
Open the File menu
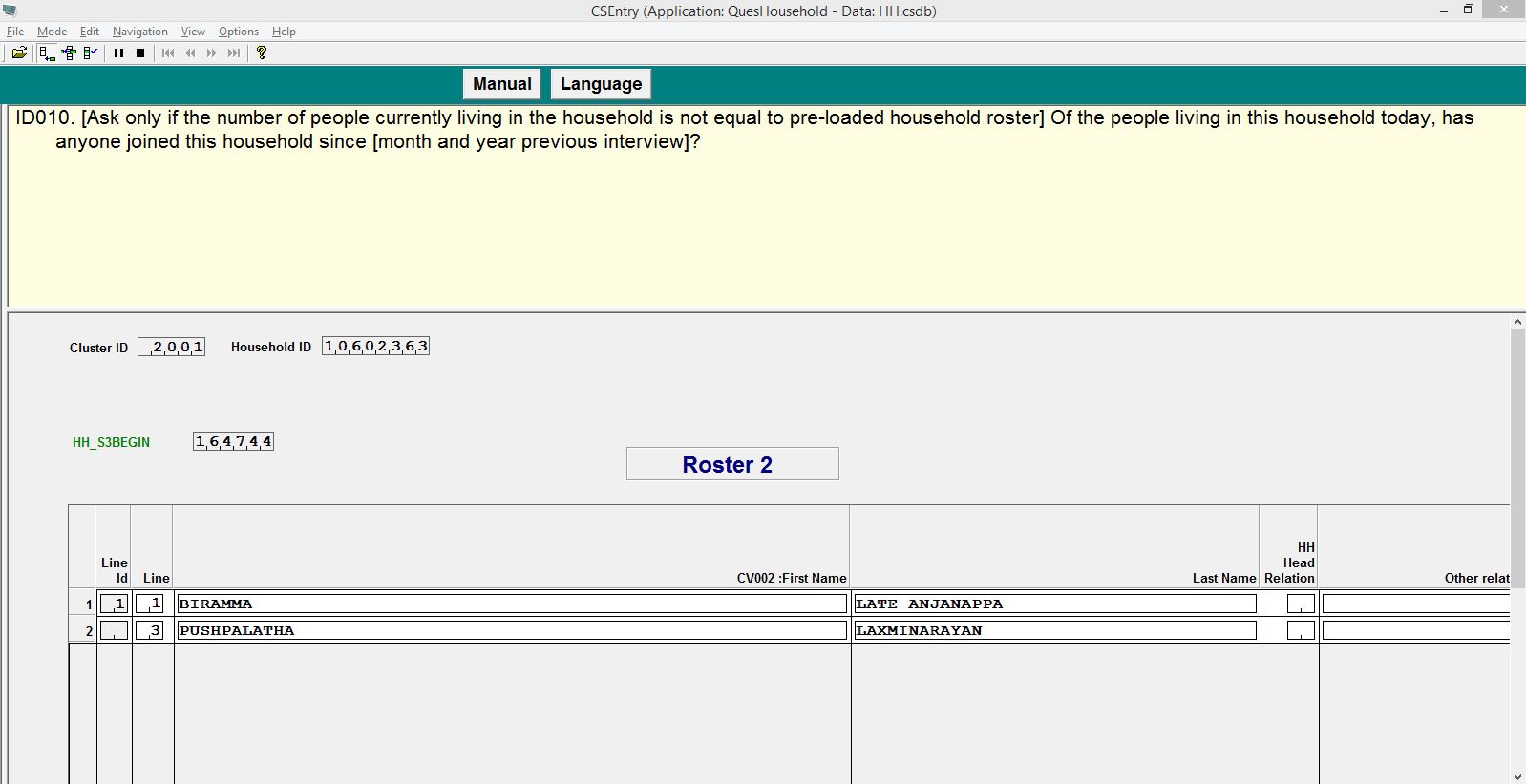[15, 32]
